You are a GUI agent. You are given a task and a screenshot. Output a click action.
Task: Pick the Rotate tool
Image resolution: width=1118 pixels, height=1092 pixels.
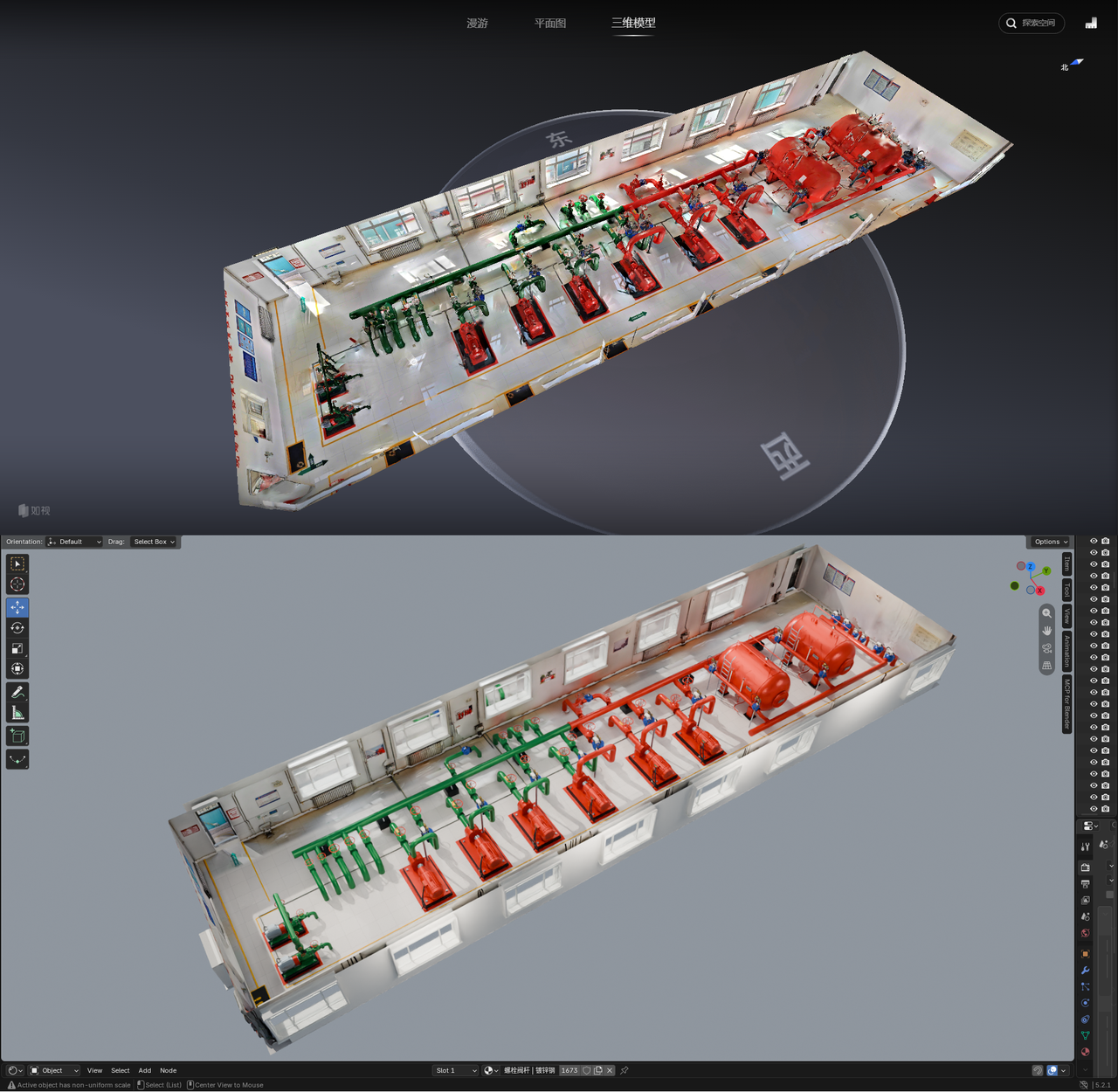click(x=17, y=628)
